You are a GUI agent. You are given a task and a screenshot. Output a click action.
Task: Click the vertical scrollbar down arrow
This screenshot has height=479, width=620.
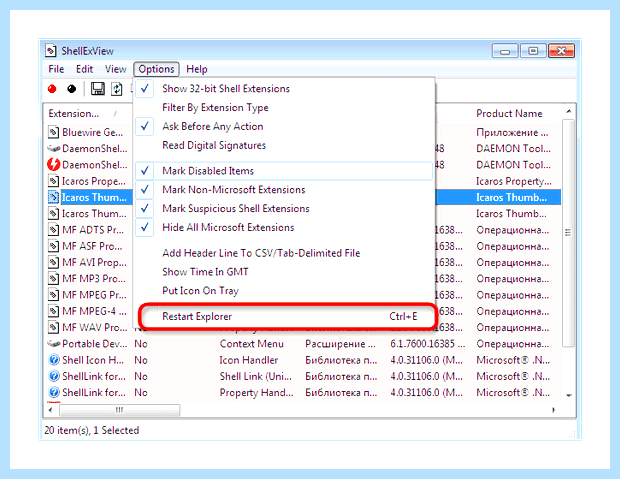569,395
